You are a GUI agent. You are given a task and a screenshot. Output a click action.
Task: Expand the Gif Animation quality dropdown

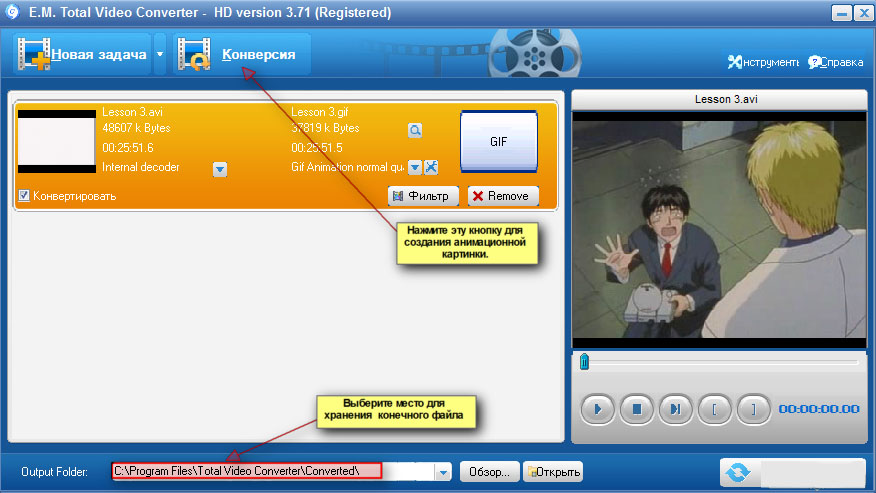(x=415, y=167)
